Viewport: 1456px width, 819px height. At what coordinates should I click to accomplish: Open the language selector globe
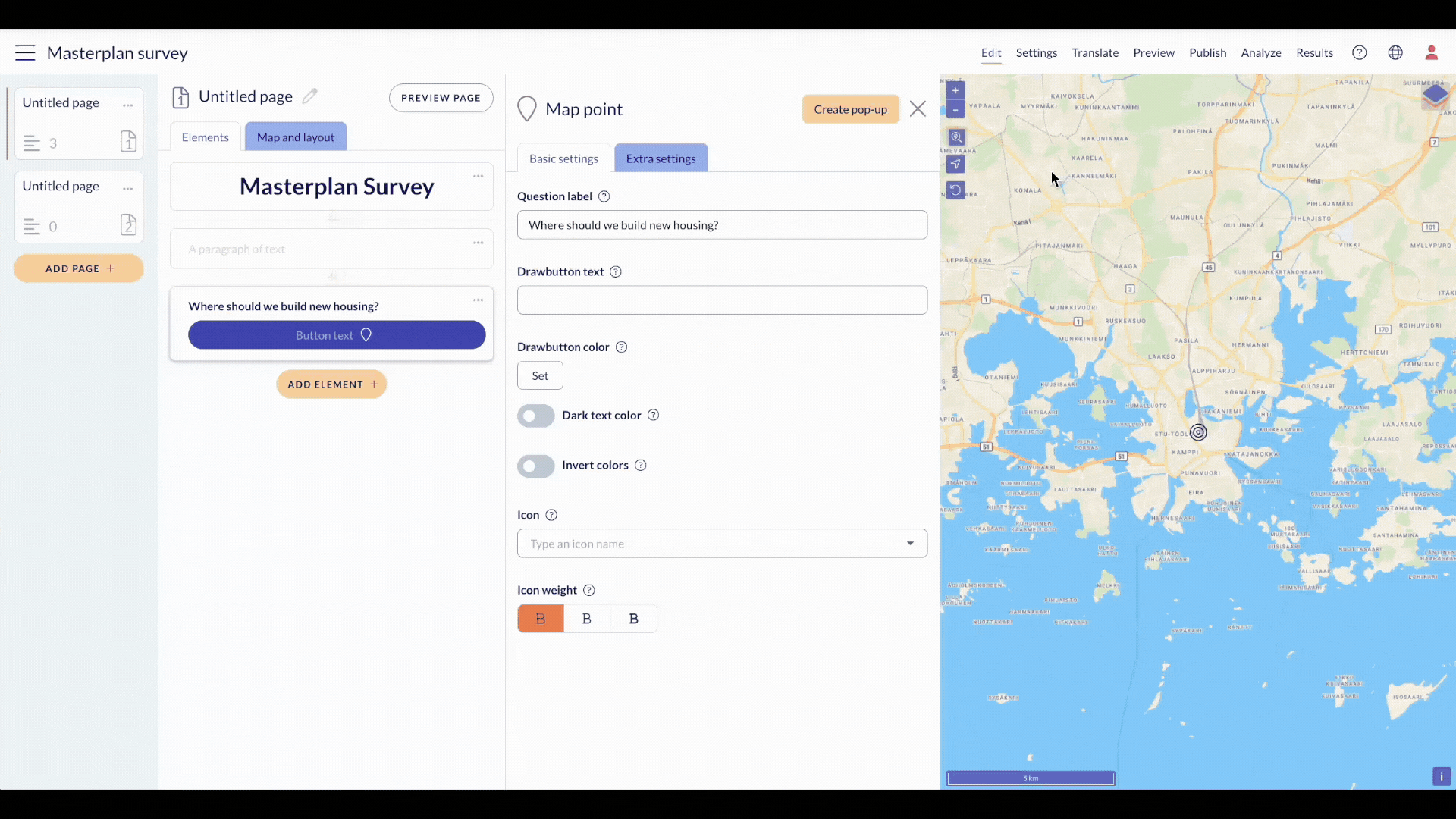tap(1396, 52)
